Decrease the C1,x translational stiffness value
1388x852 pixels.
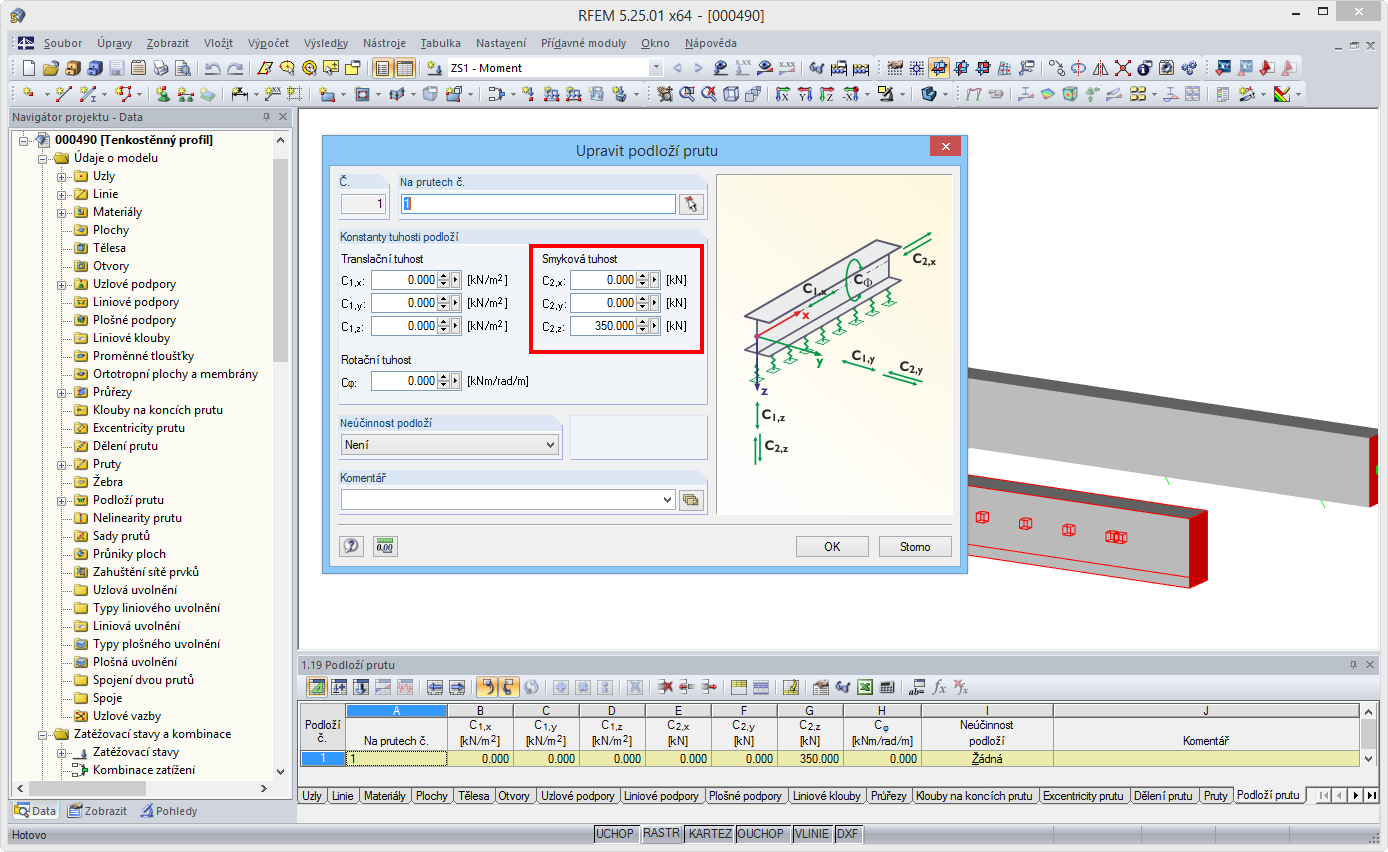[444, 284]
